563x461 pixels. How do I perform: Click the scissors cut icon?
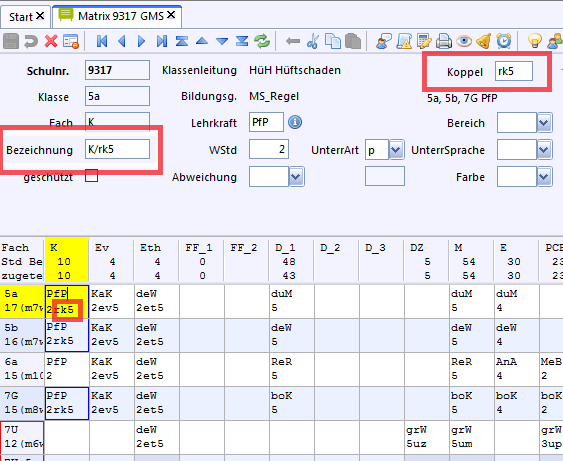(313, 41)
